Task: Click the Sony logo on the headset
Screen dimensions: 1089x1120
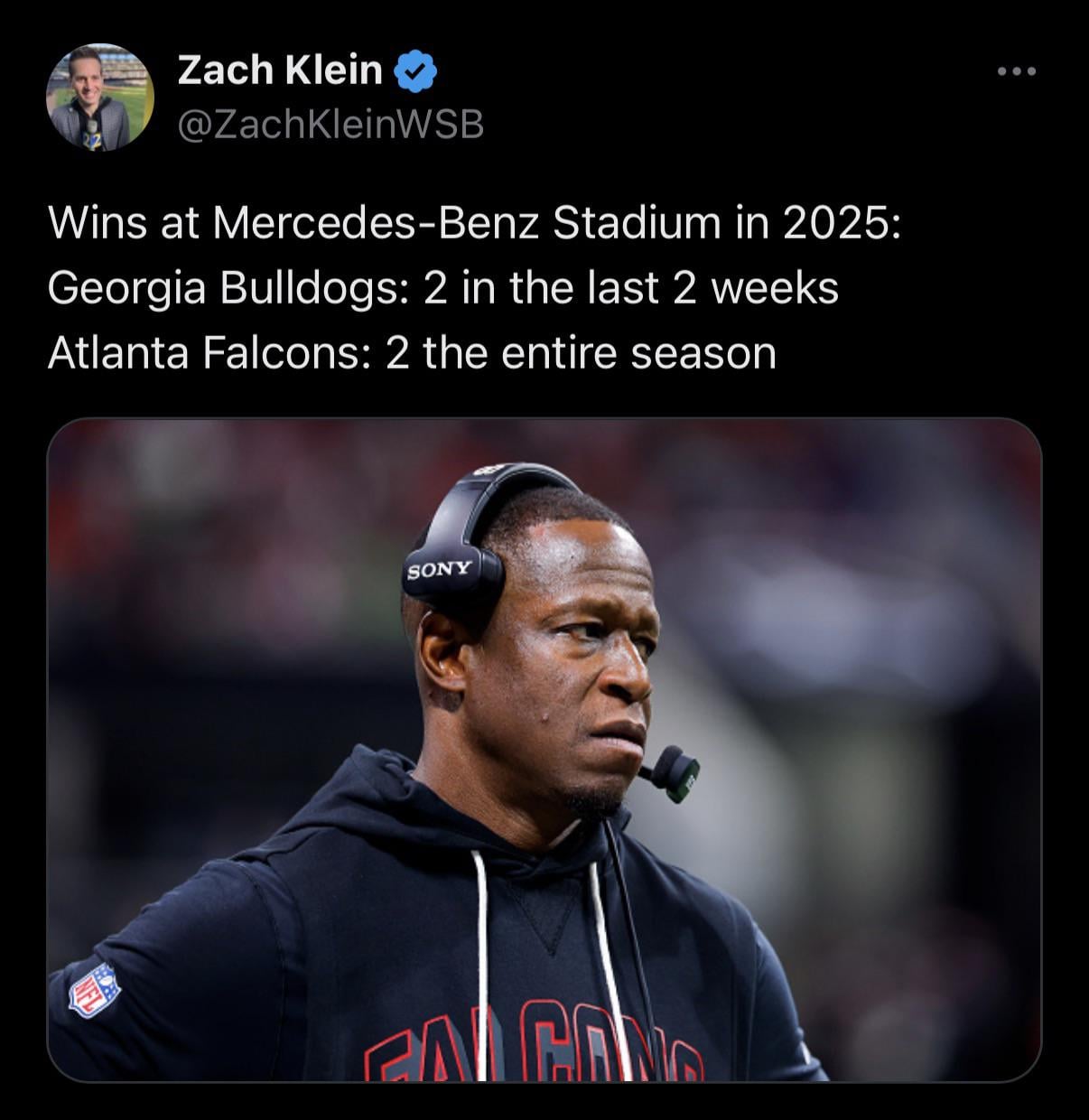Action: pyautogui.click(x=439, y=569)
